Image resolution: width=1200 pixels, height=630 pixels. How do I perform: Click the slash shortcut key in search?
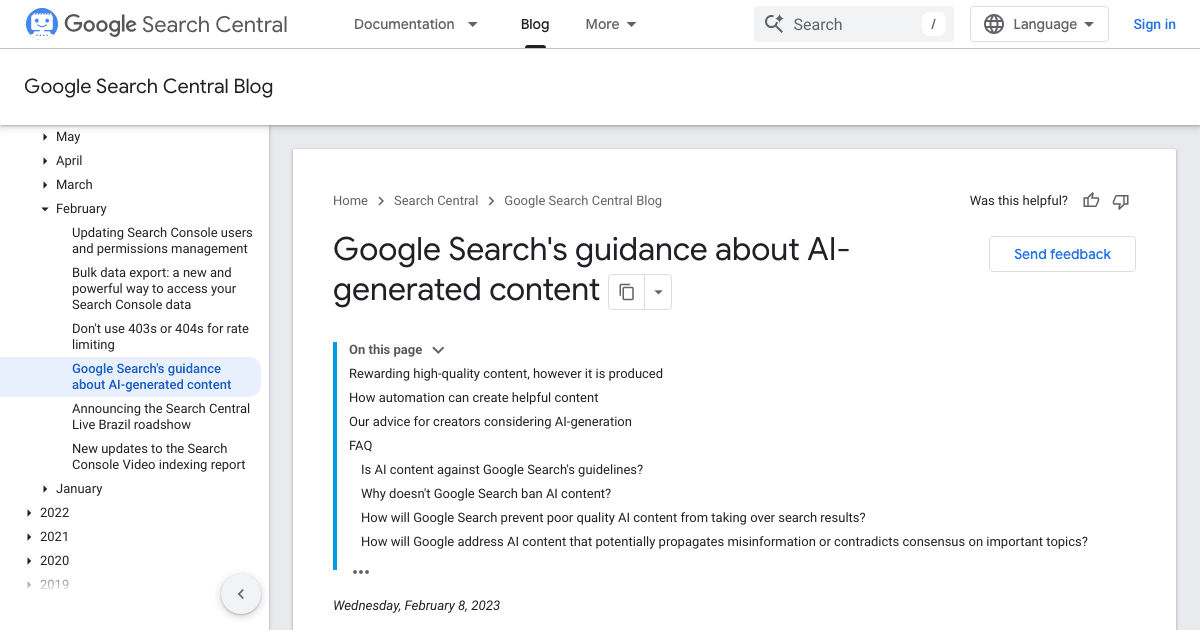click(933, 24)
